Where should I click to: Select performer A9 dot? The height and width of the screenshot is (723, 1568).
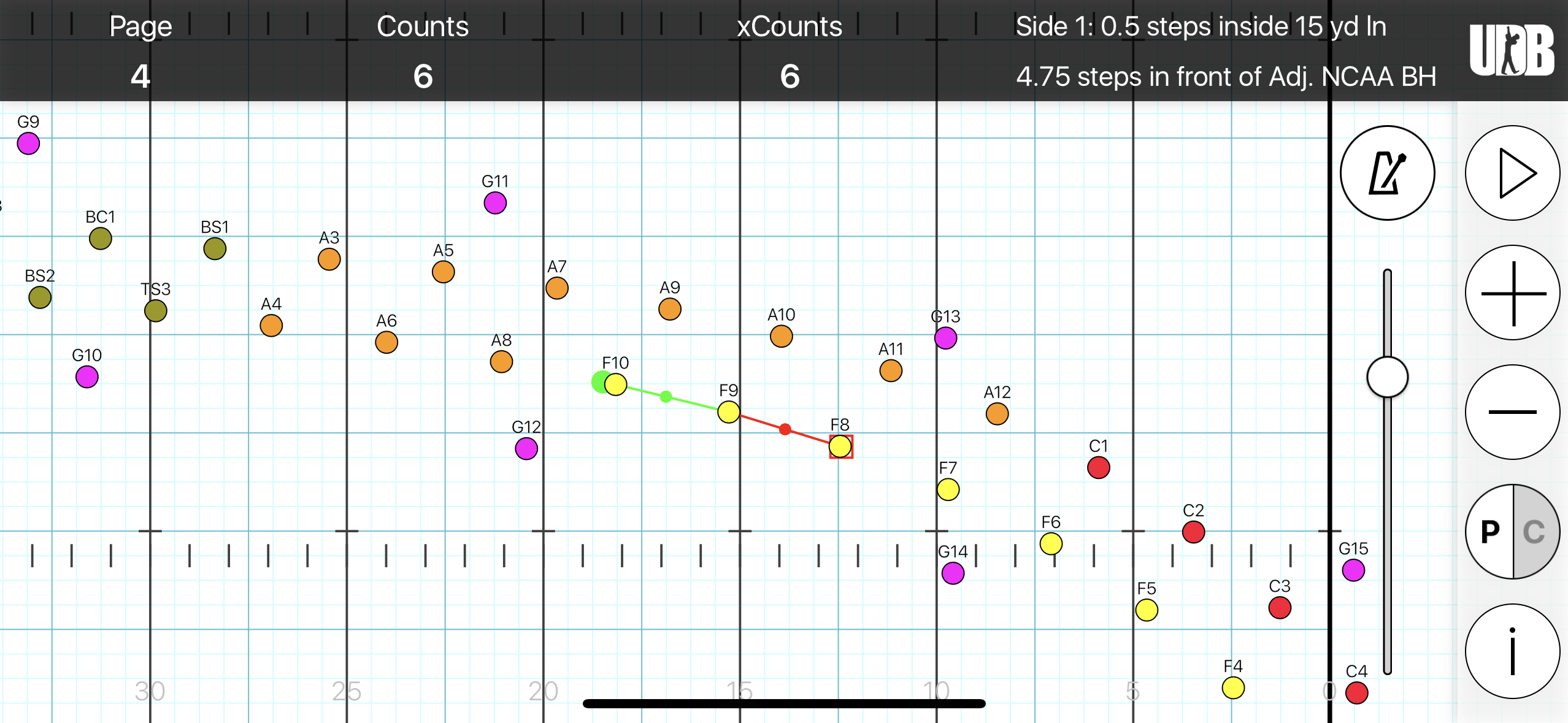[x=670, y=309]
